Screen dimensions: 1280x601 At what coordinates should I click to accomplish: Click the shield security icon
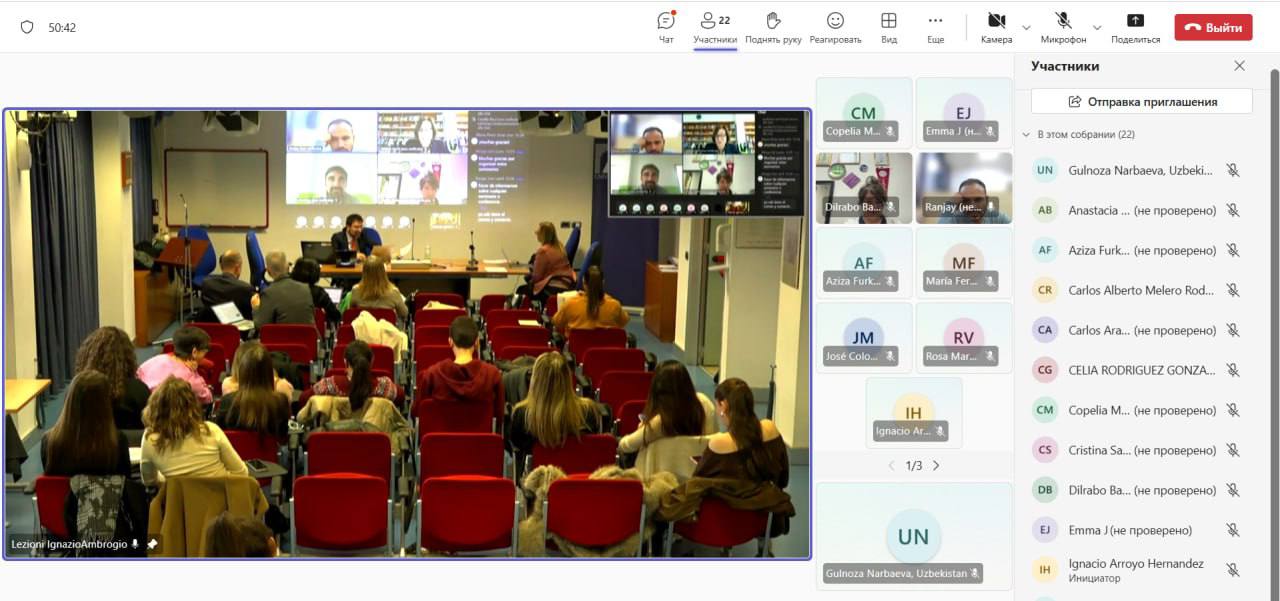[27, 28]
